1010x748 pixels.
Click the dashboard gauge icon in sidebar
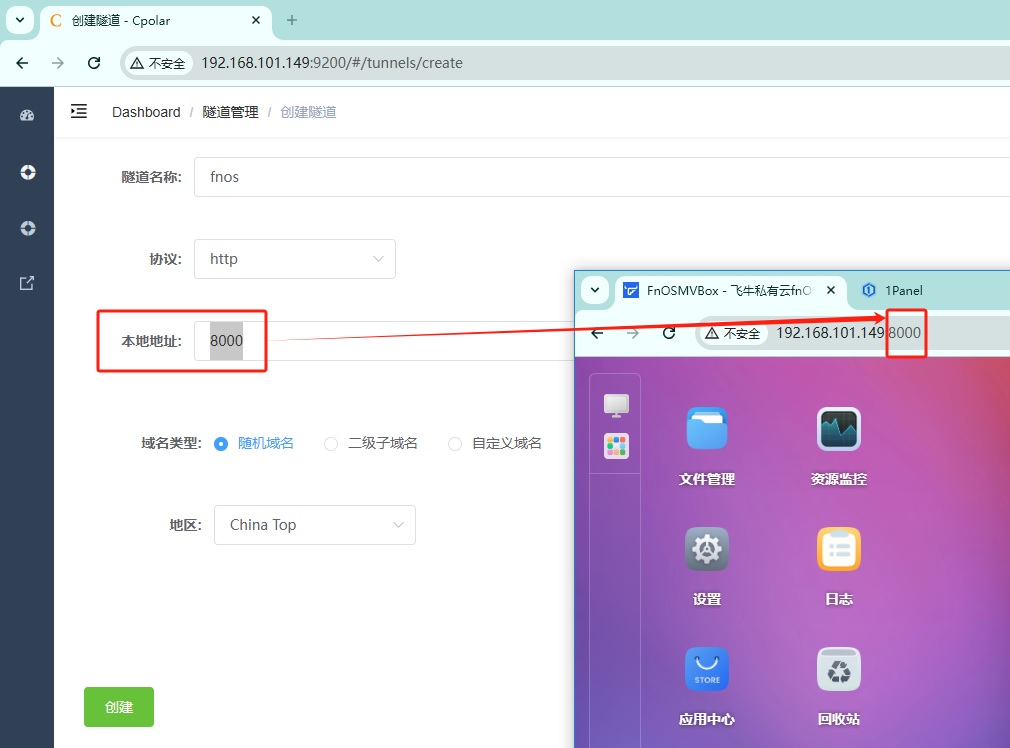(x=27, y=115)
